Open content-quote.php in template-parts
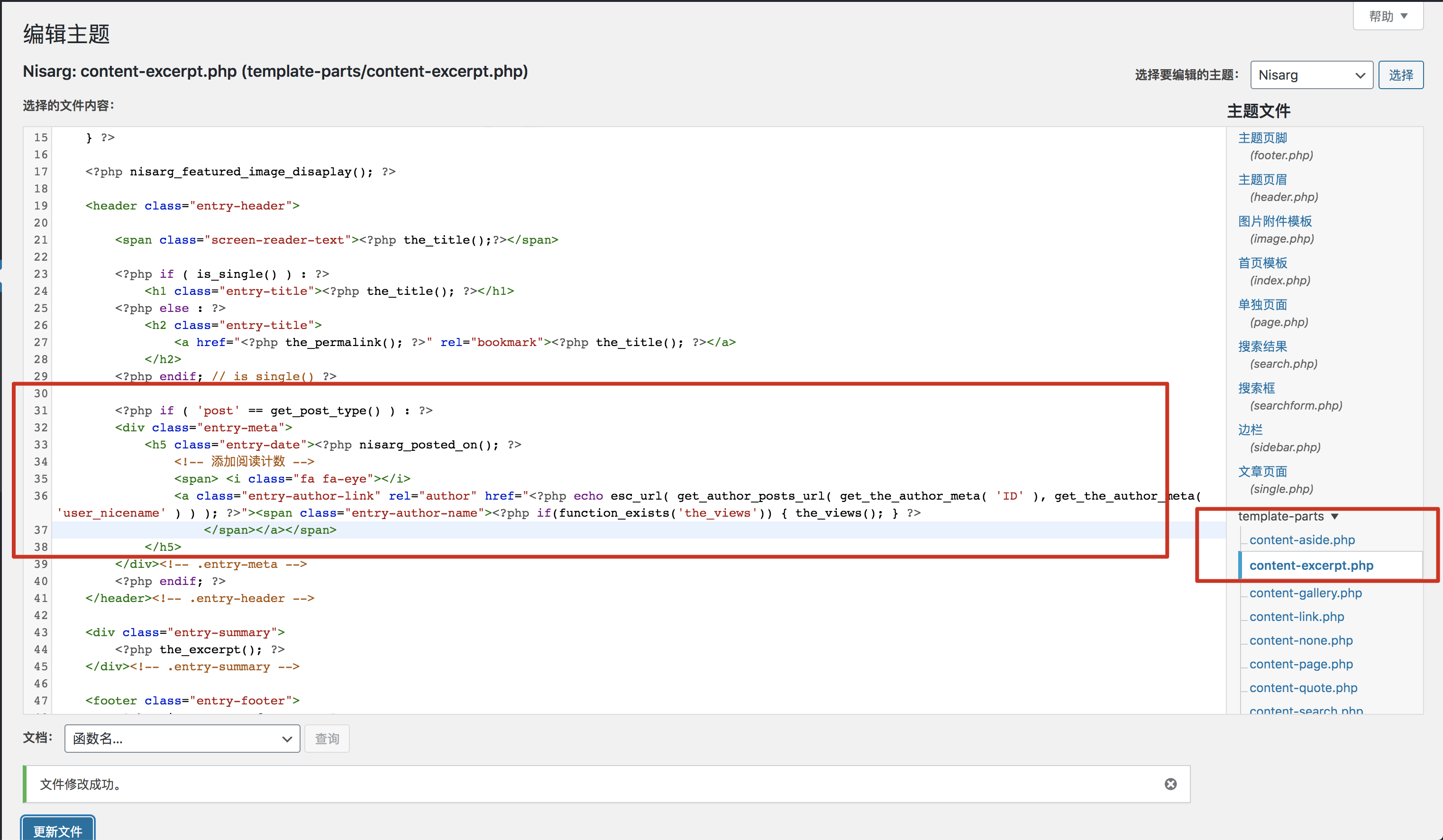This screenshot has width=1443, height=840. (1303, 688)
